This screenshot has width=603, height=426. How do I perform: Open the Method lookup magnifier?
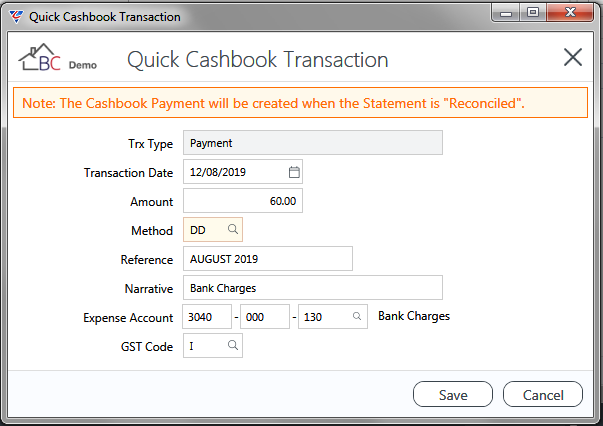coord(233,229)
